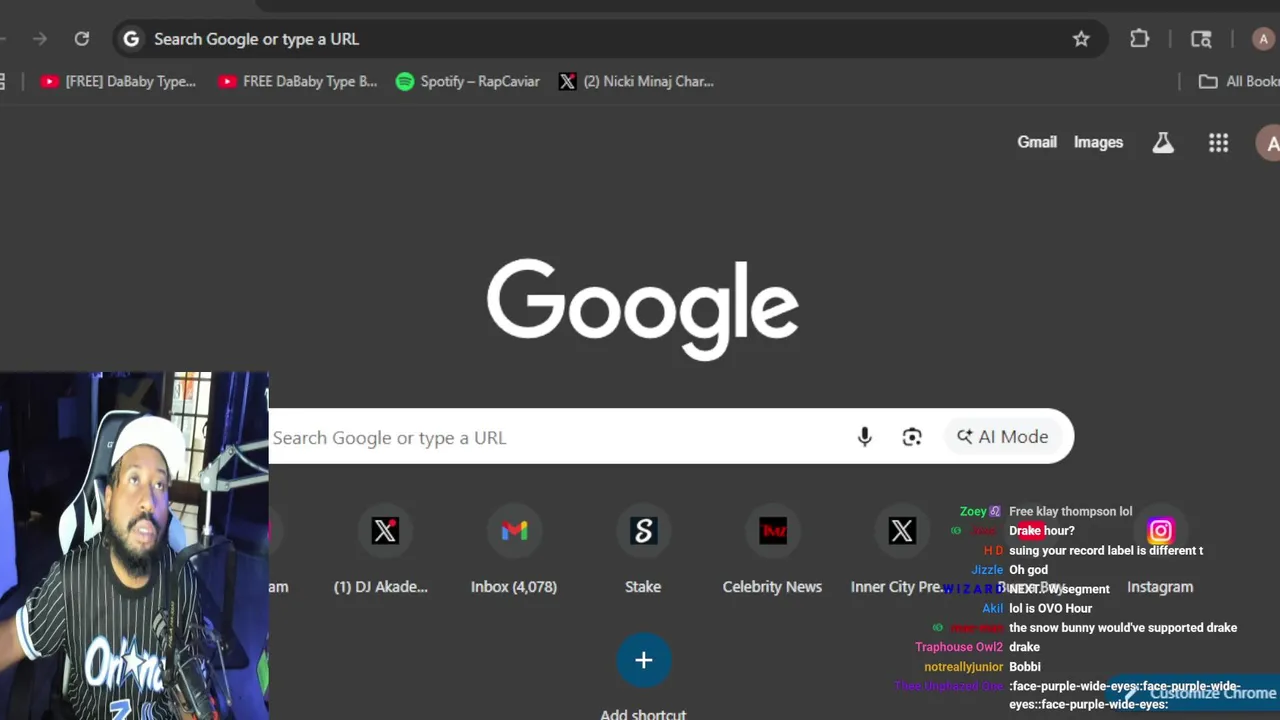Click the streamer webcam overlay
The image size is (1280, 720).
[x=134, y=546]
